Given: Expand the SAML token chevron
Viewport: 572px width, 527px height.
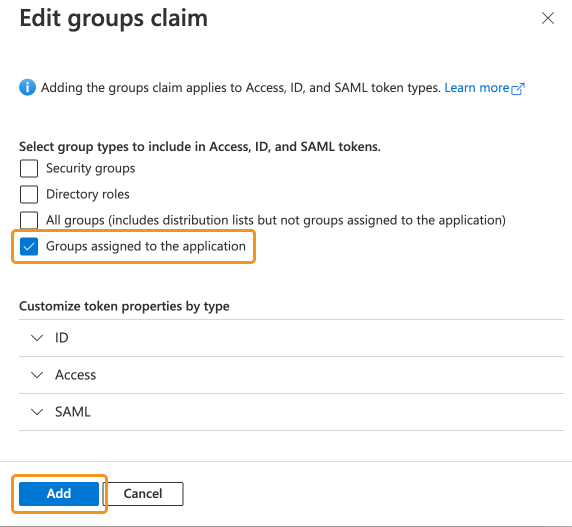Looking at the screenshot, I should tap(37, 412).
